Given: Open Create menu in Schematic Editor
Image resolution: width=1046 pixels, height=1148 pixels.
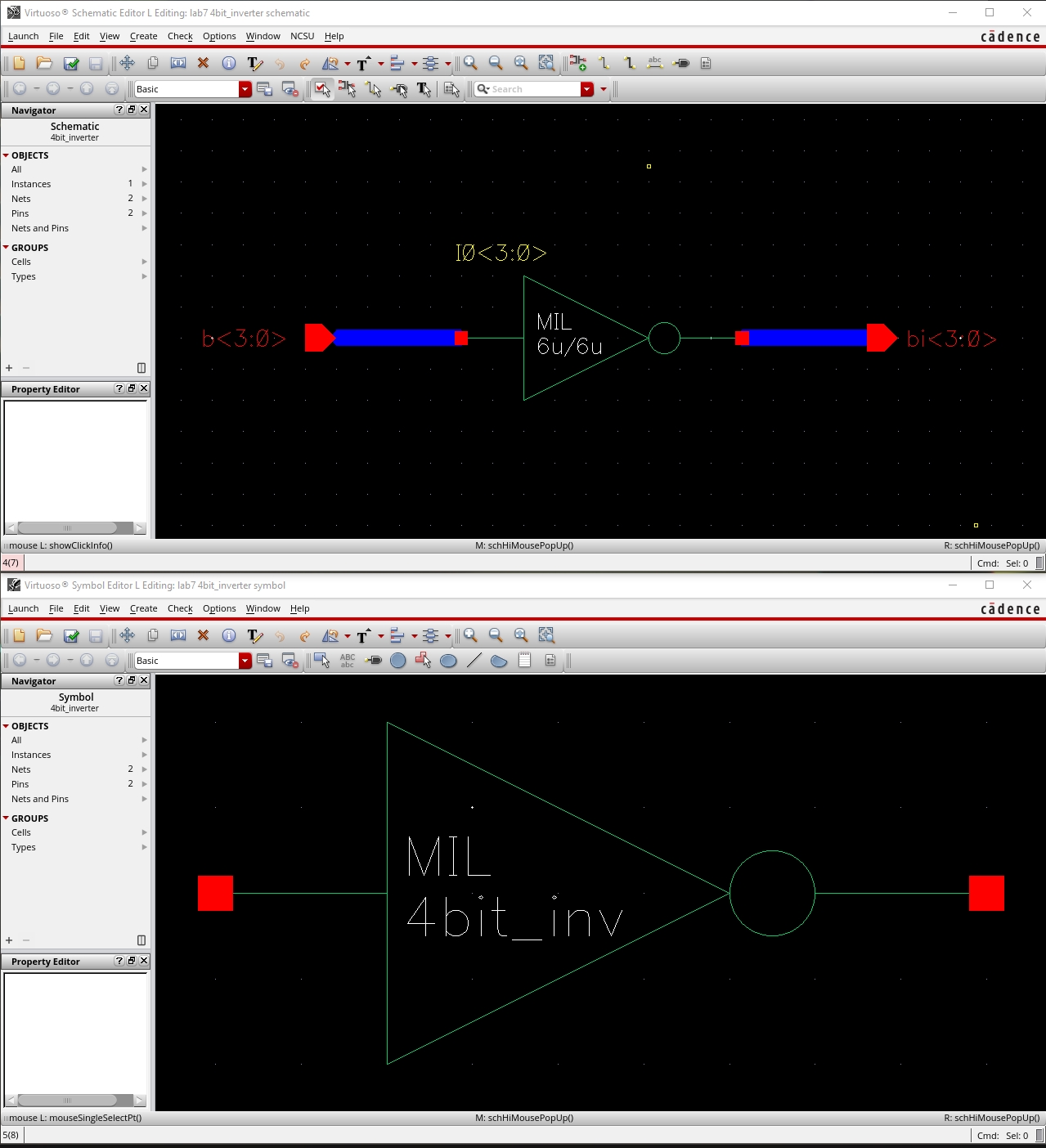Looking at the screenshot, I should tap(143, 36).
